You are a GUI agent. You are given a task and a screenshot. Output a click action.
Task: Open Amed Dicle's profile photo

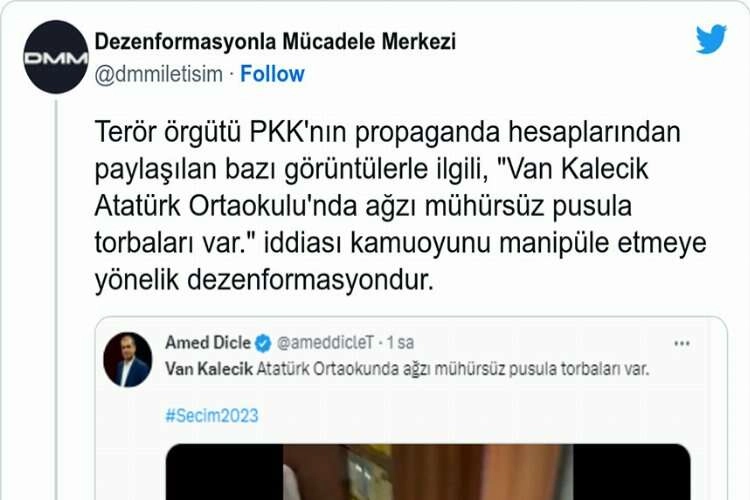pos(128,359)
